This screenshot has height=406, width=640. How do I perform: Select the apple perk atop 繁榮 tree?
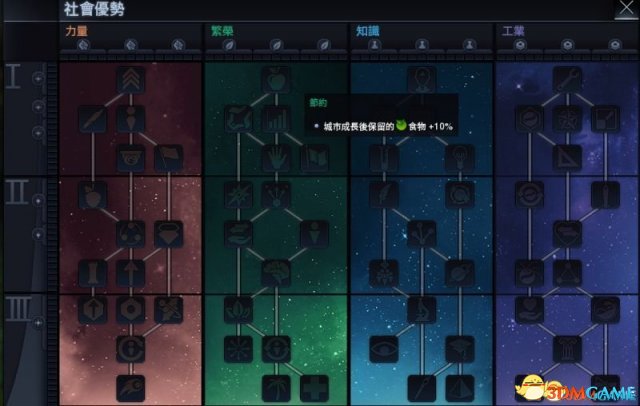click(276, 80)
